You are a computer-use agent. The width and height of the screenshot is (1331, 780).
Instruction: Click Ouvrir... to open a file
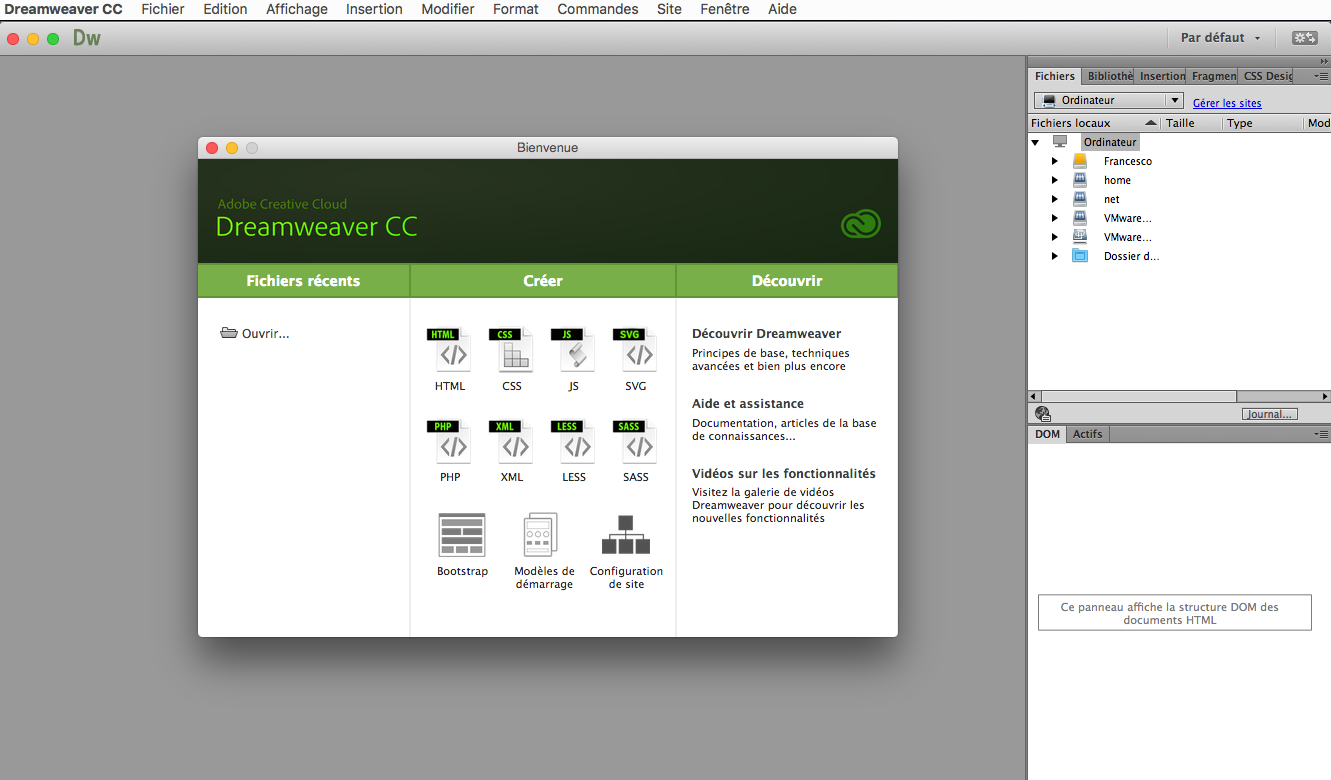(265, 334)
